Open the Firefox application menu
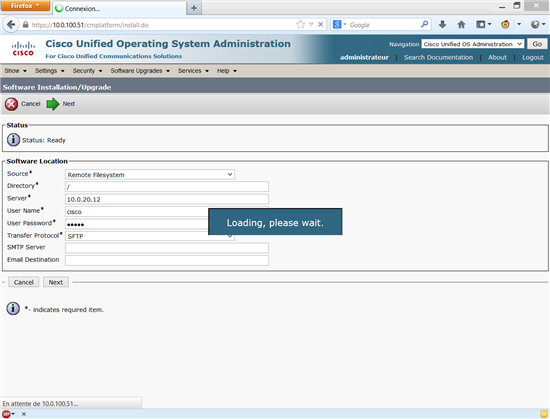The height and width of the screenshot is (419, 550). click(x=25, y=6)
